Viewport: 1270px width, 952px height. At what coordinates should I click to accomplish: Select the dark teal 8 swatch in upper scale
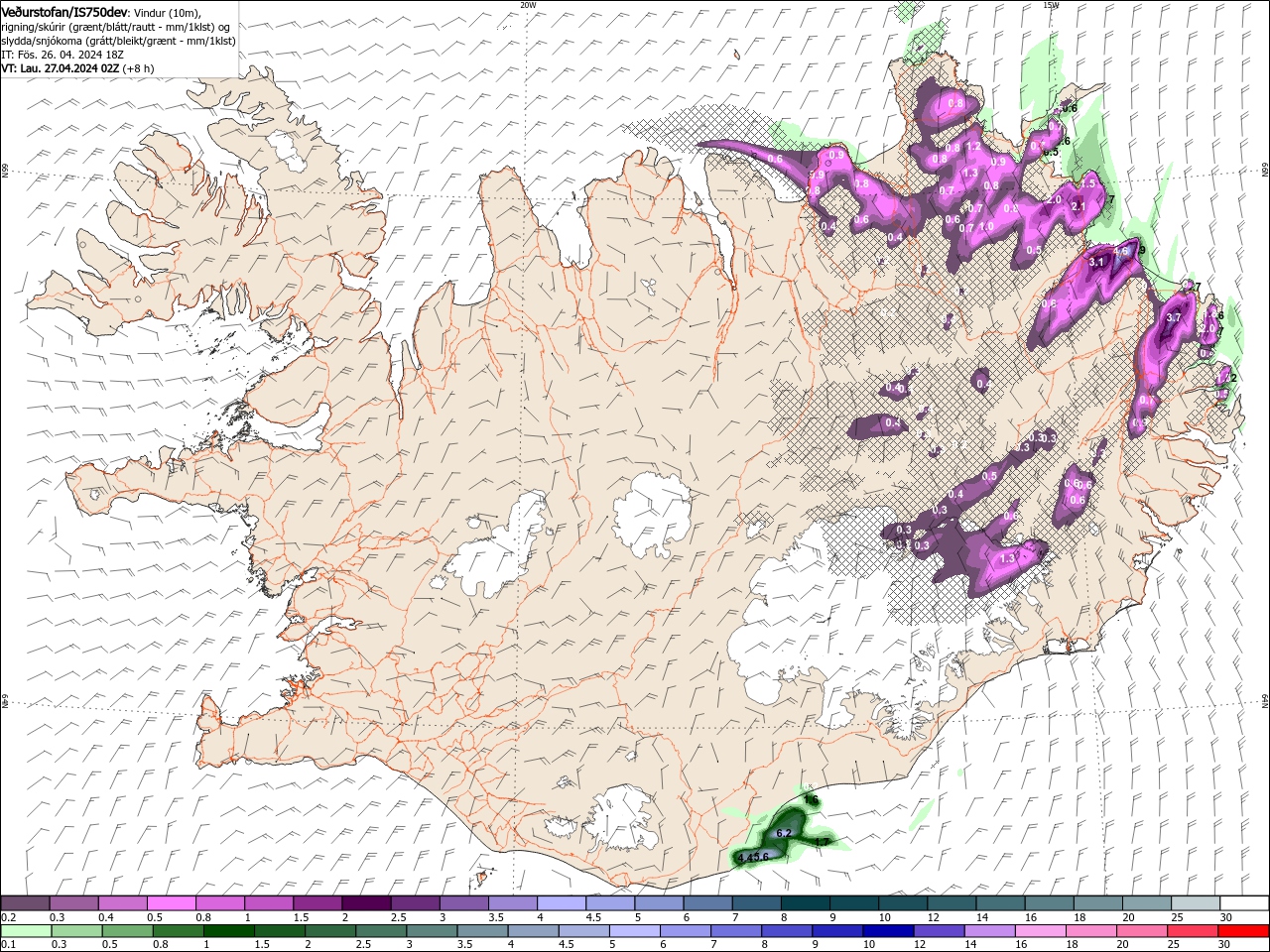point(806,903)
